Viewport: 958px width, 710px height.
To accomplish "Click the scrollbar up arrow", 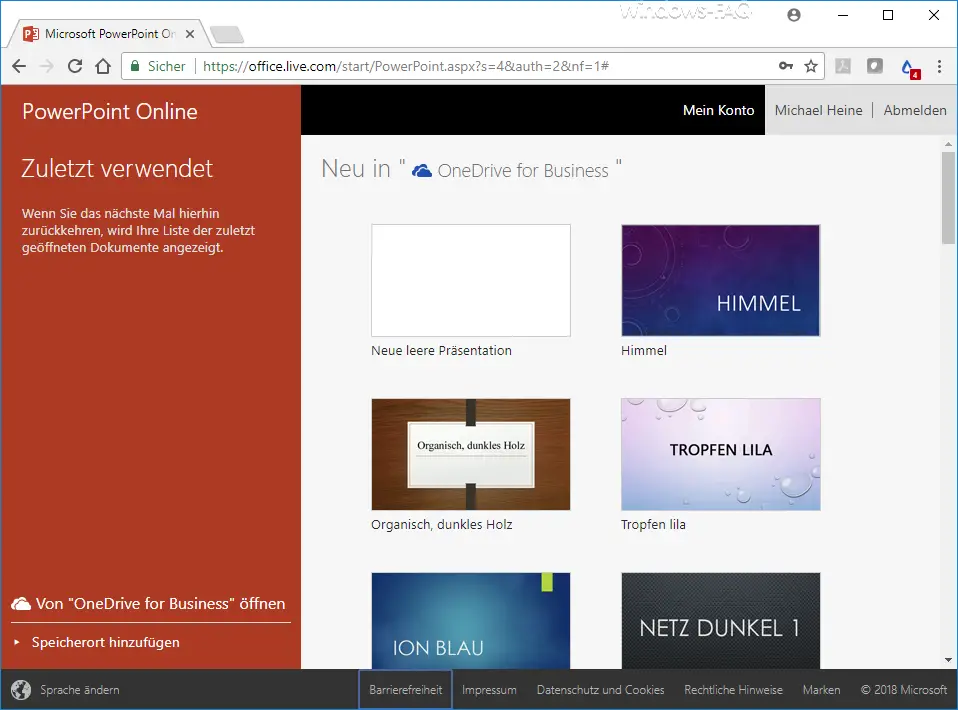I will pyautogui.click(x=948, y=144).
